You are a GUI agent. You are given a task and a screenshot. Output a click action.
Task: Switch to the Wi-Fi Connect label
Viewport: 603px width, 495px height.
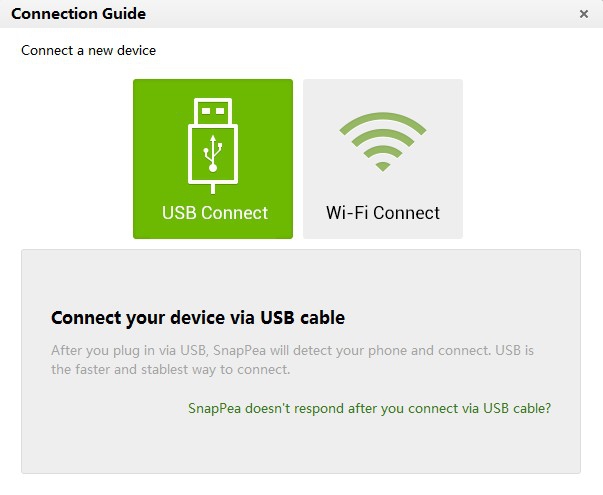383,212
